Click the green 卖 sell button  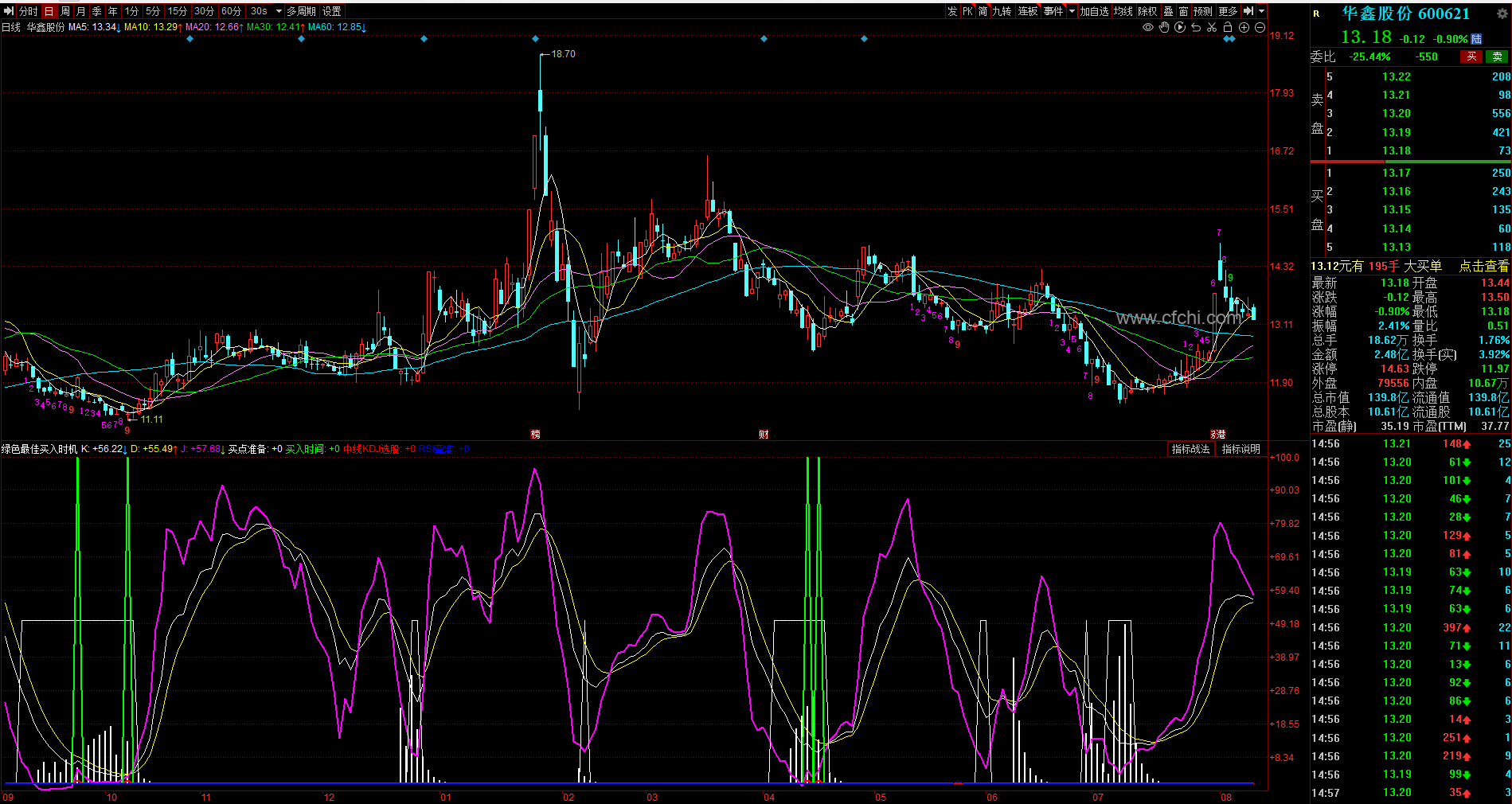point(1497,57)
